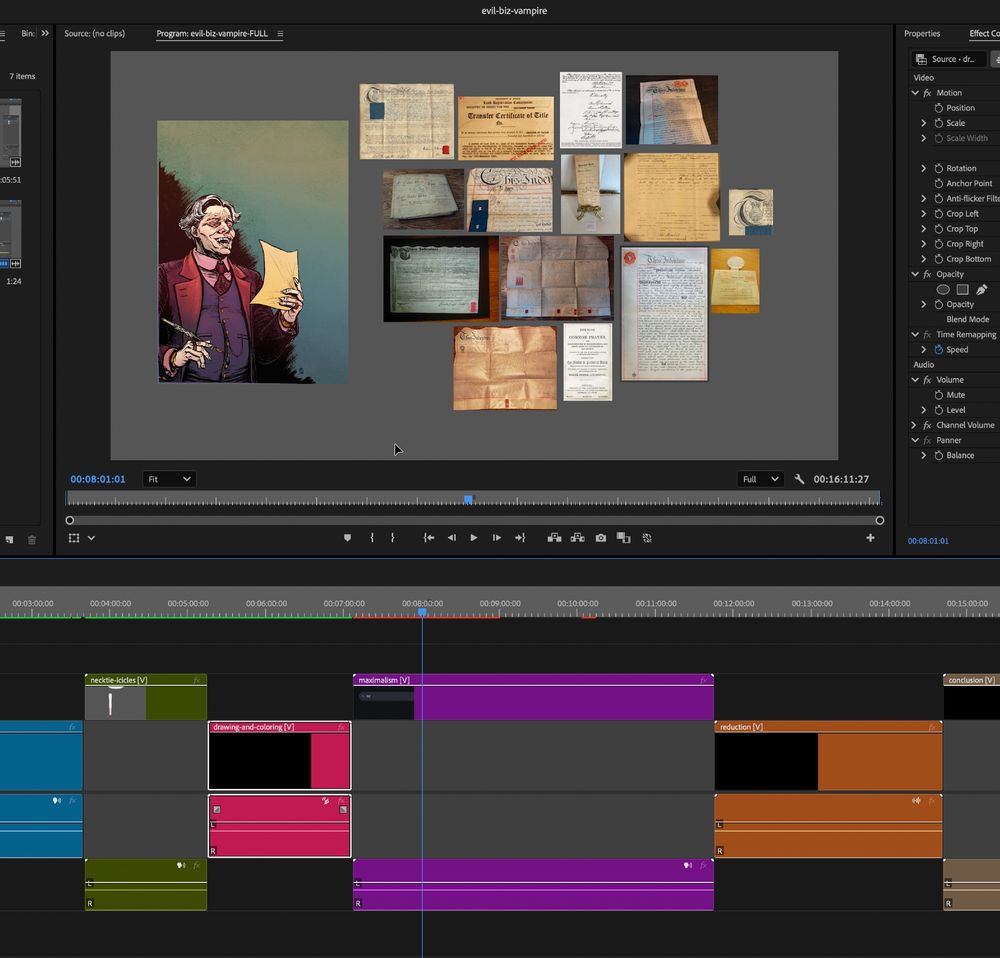Viewport: 1000px width, 958px height.
Task: Open the Button Editor plus icon
Action: [870, 538]
